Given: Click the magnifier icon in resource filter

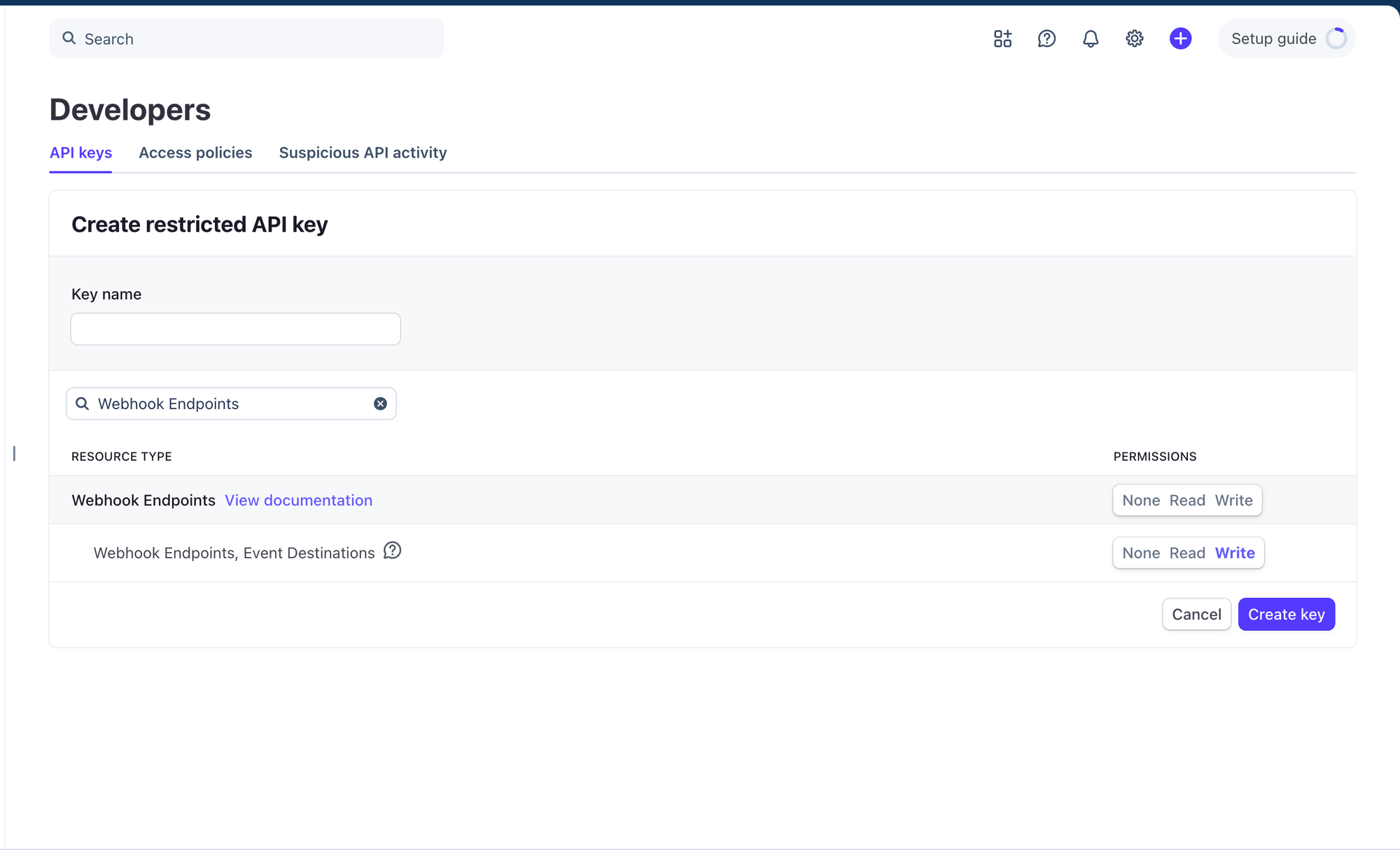Looking at the screenshot, I should point(82,403).
